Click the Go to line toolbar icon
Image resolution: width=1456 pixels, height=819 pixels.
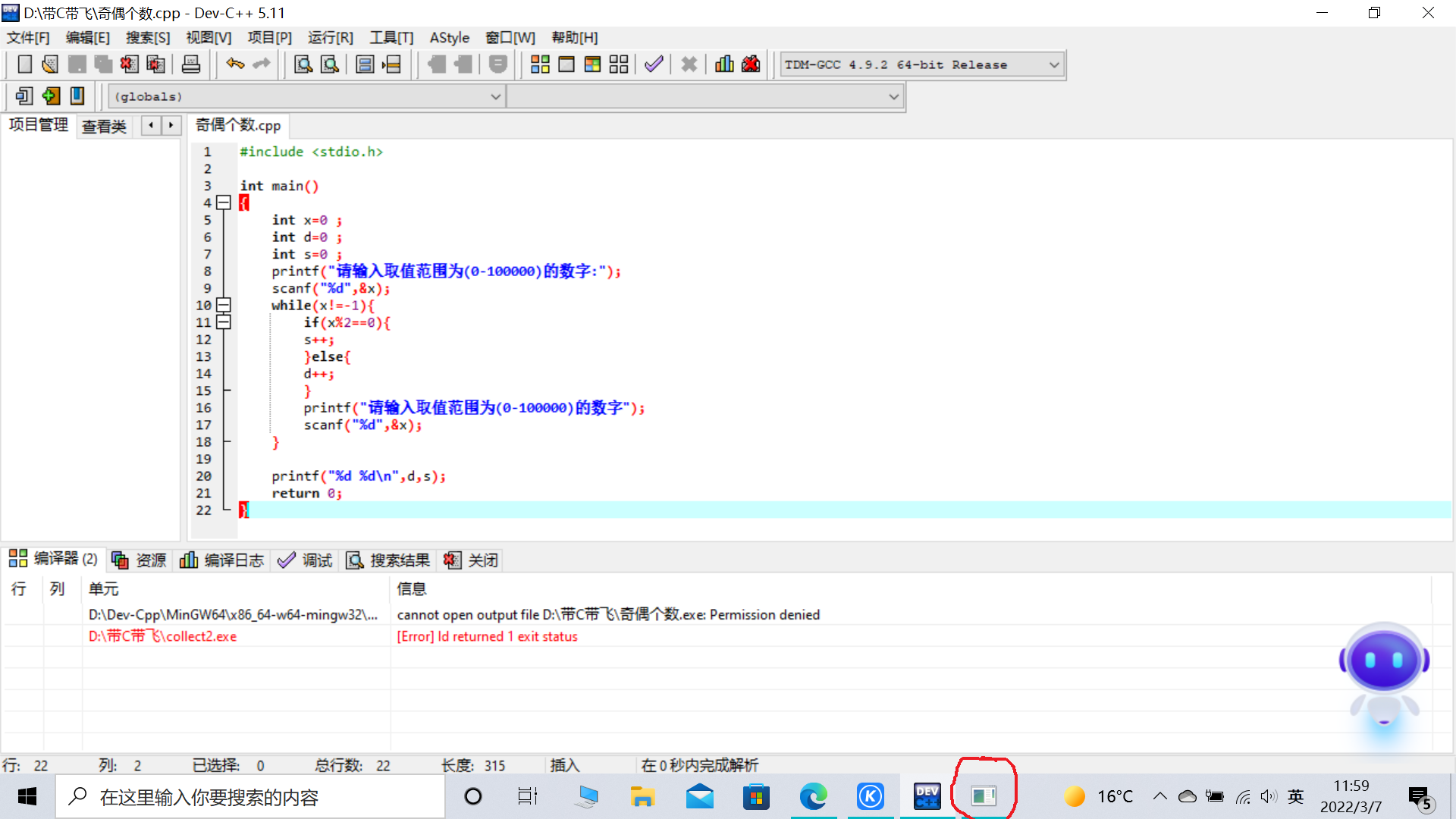pyautogui.click(x=391, y=64)
